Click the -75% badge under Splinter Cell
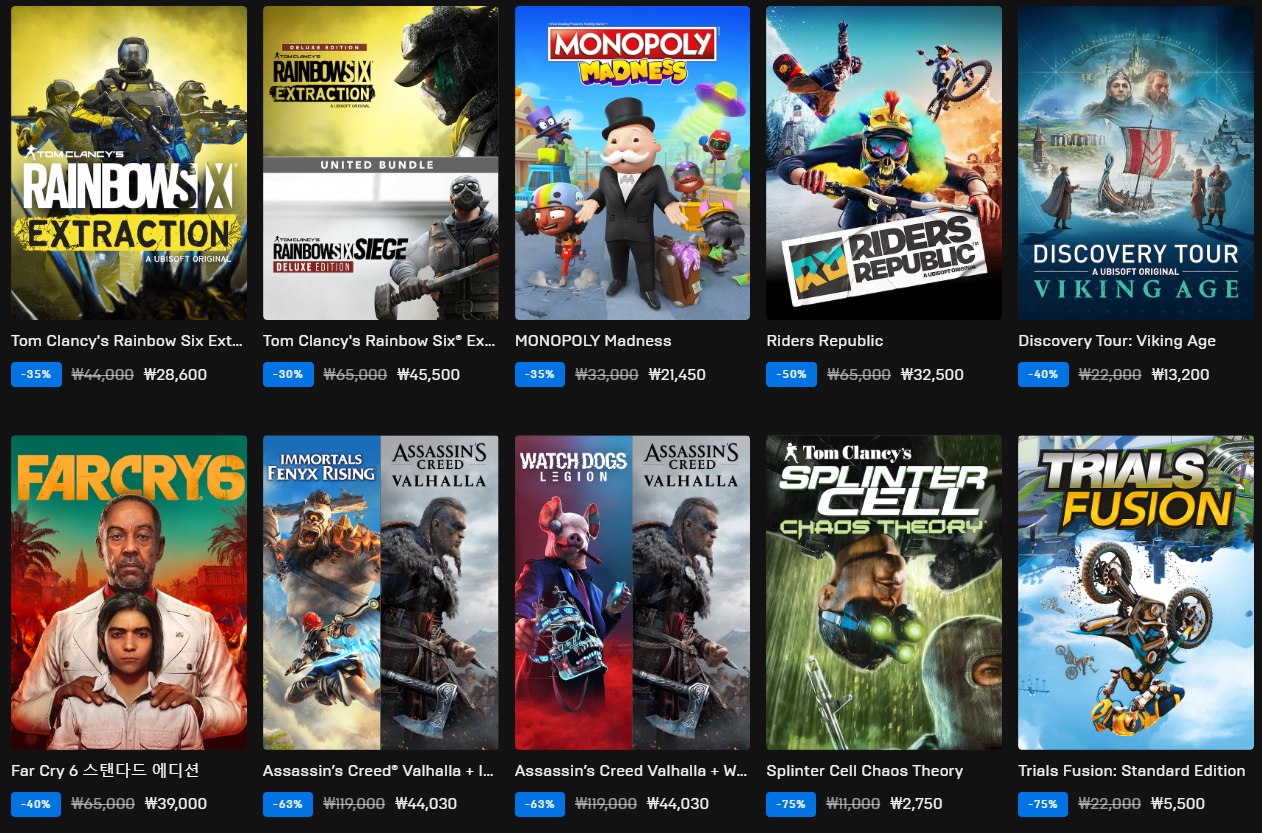 point(792,804)
